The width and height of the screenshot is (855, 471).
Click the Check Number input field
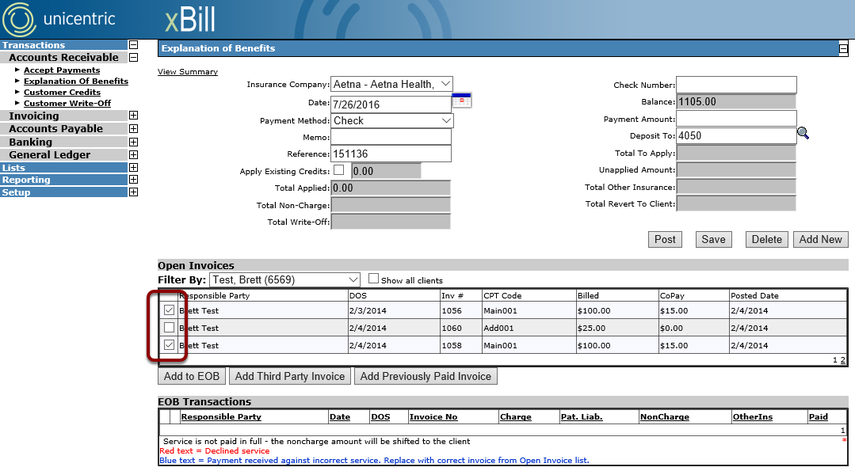[x=736, y=84]
